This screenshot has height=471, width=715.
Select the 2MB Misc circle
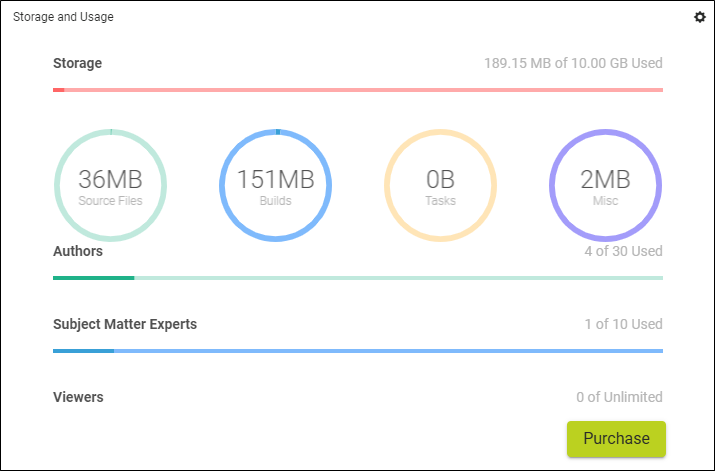(x=606, y=186)
